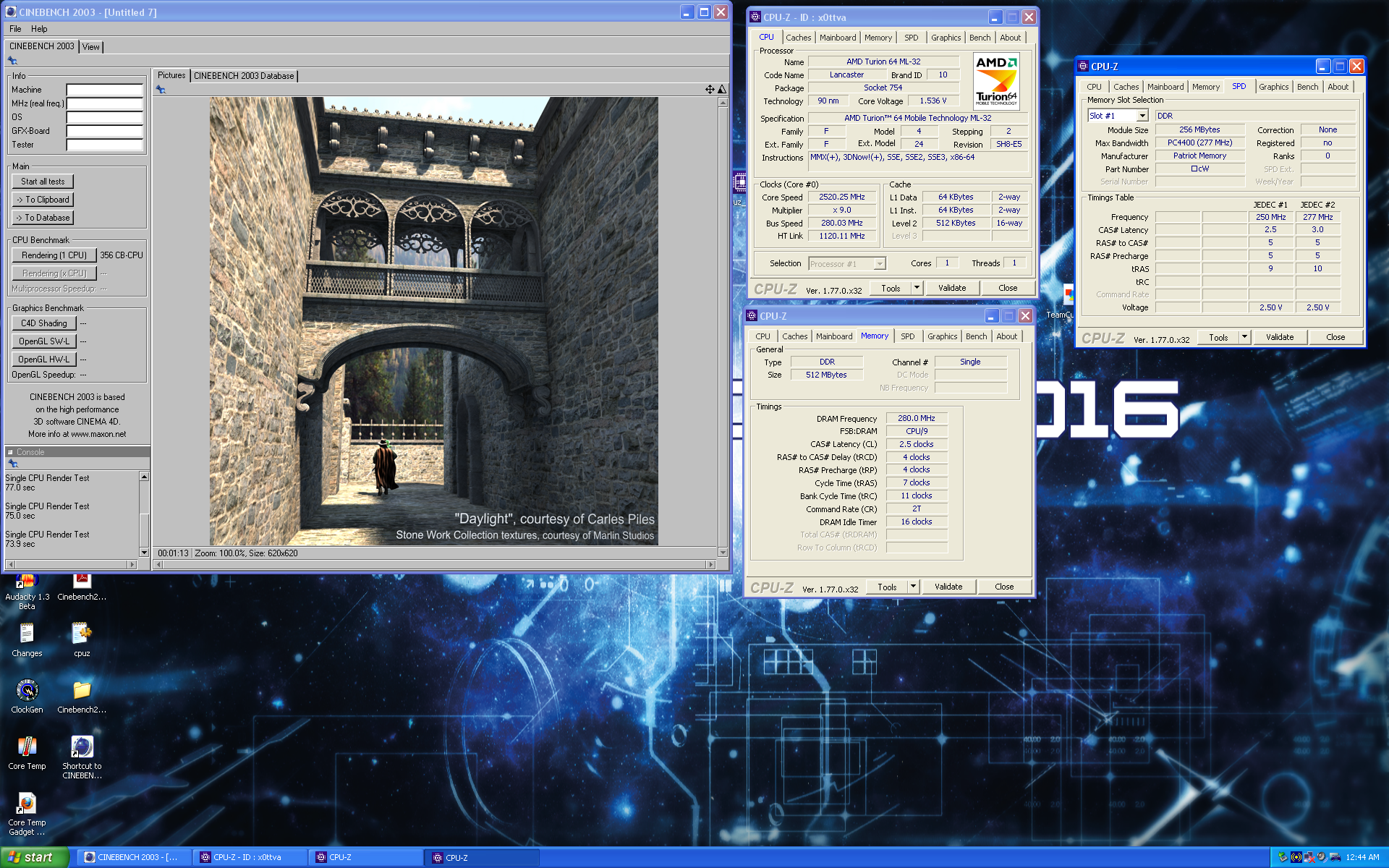1389x868 pixels.
Task: Click Max Bandwidth PC4400 (277 MHz) value
Action: (1199, 143)
